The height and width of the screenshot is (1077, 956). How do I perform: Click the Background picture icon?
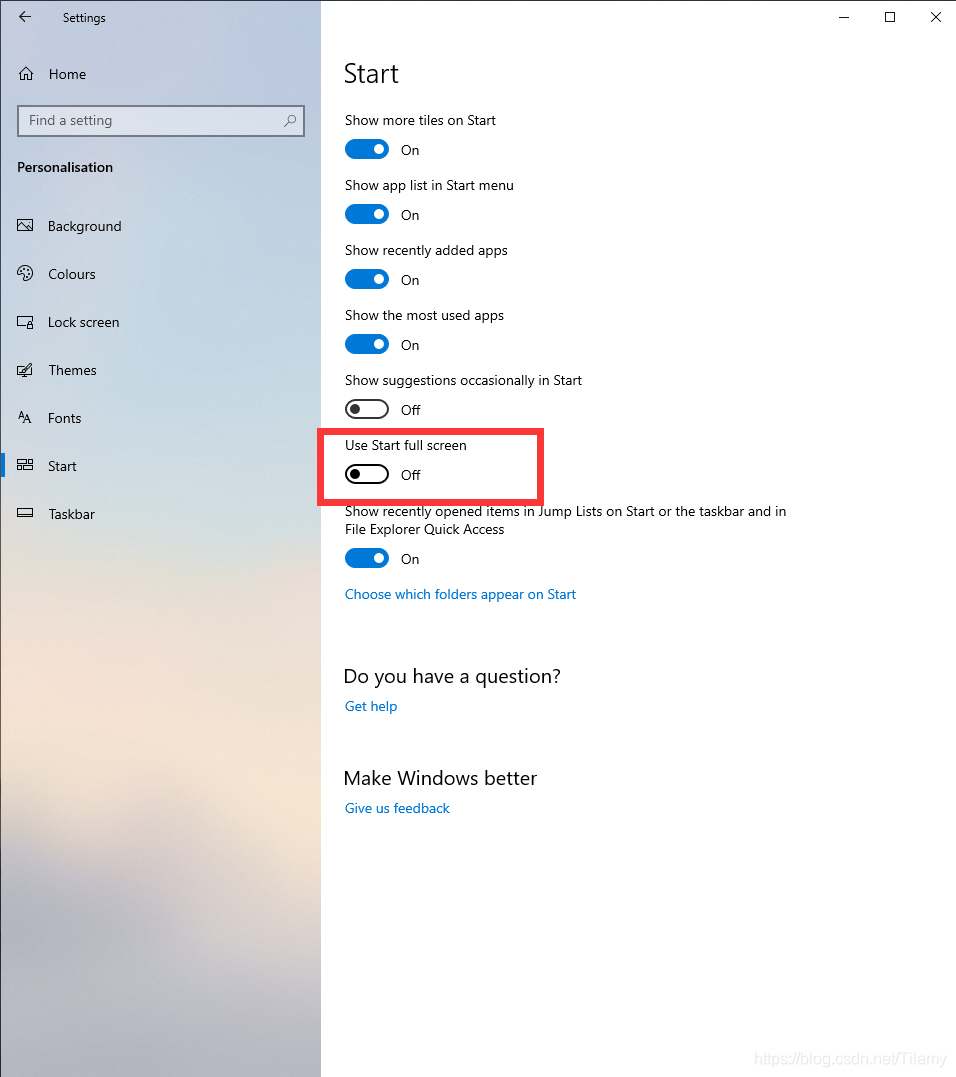tap(25, 225)
